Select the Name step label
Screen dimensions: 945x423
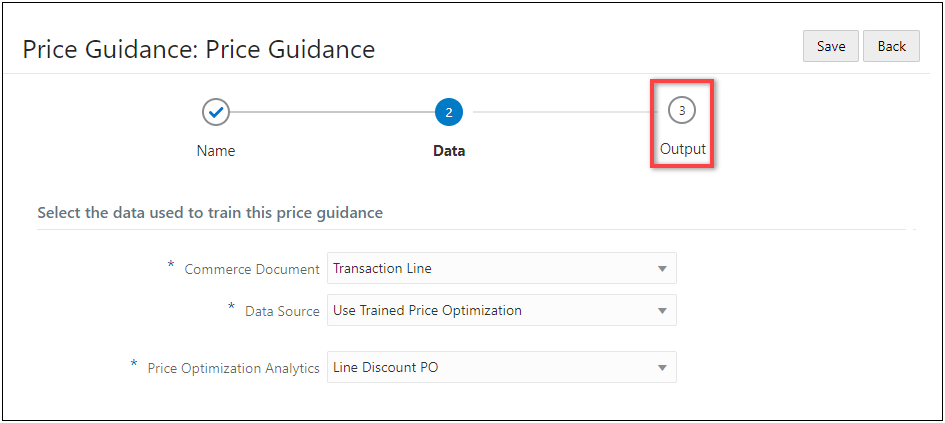pyautogui.click(x=216, y=151)
